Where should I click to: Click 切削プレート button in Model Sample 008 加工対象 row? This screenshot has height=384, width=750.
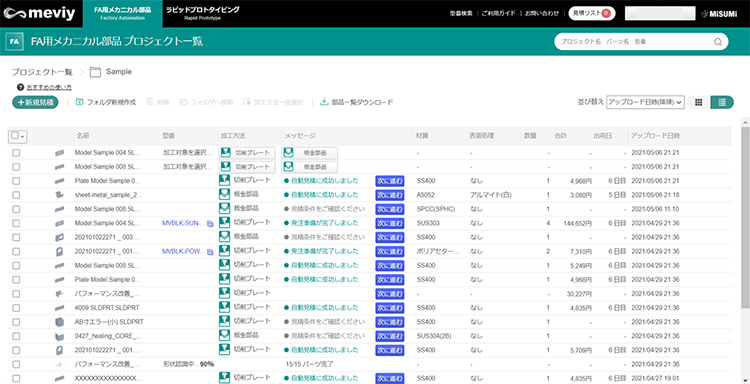pos(247,167)
